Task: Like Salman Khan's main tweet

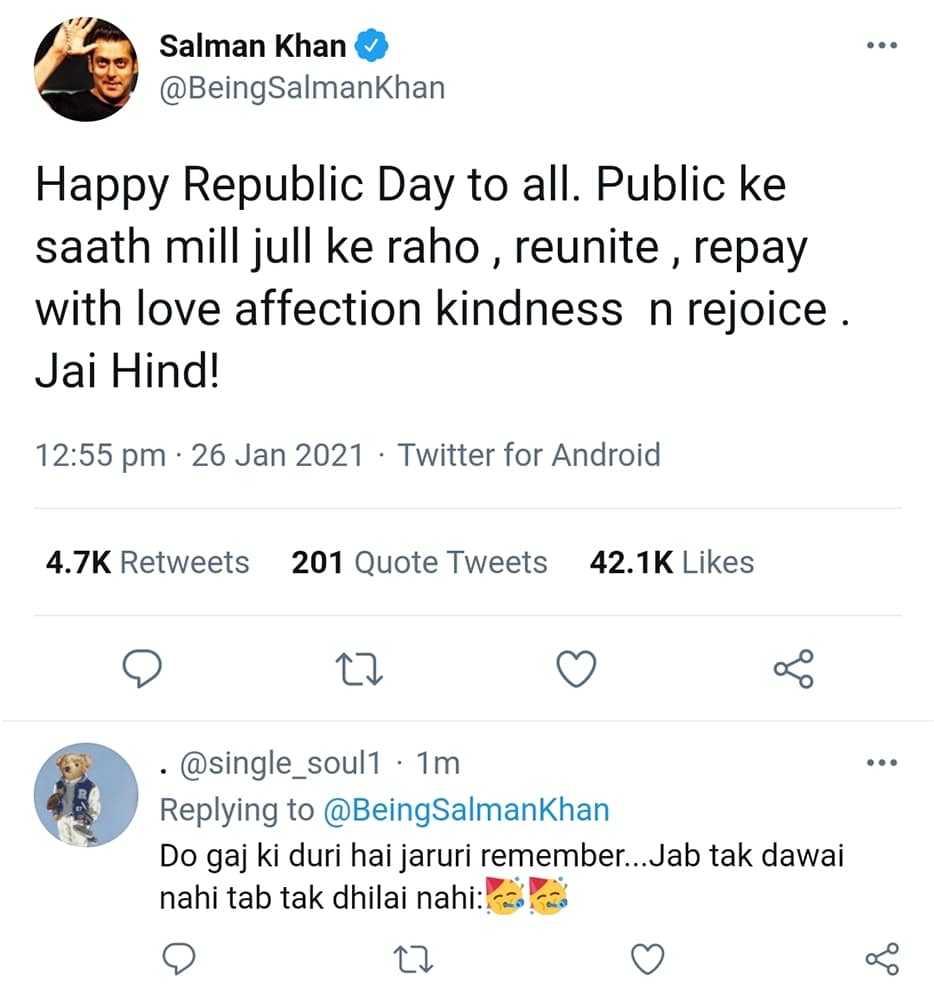Action: tap(576, 668)
